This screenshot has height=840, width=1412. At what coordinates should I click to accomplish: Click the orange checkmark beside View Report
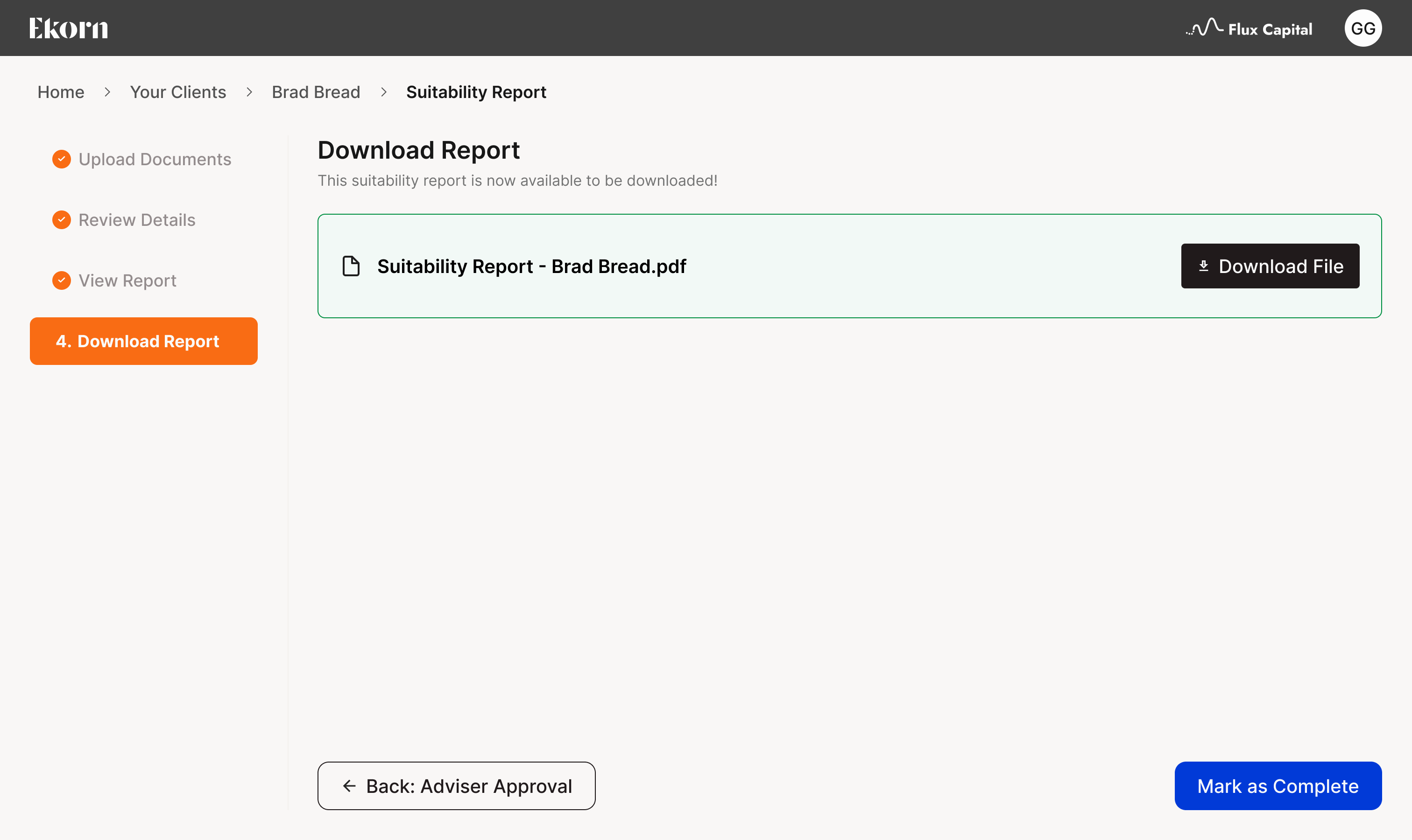(62, 280)
